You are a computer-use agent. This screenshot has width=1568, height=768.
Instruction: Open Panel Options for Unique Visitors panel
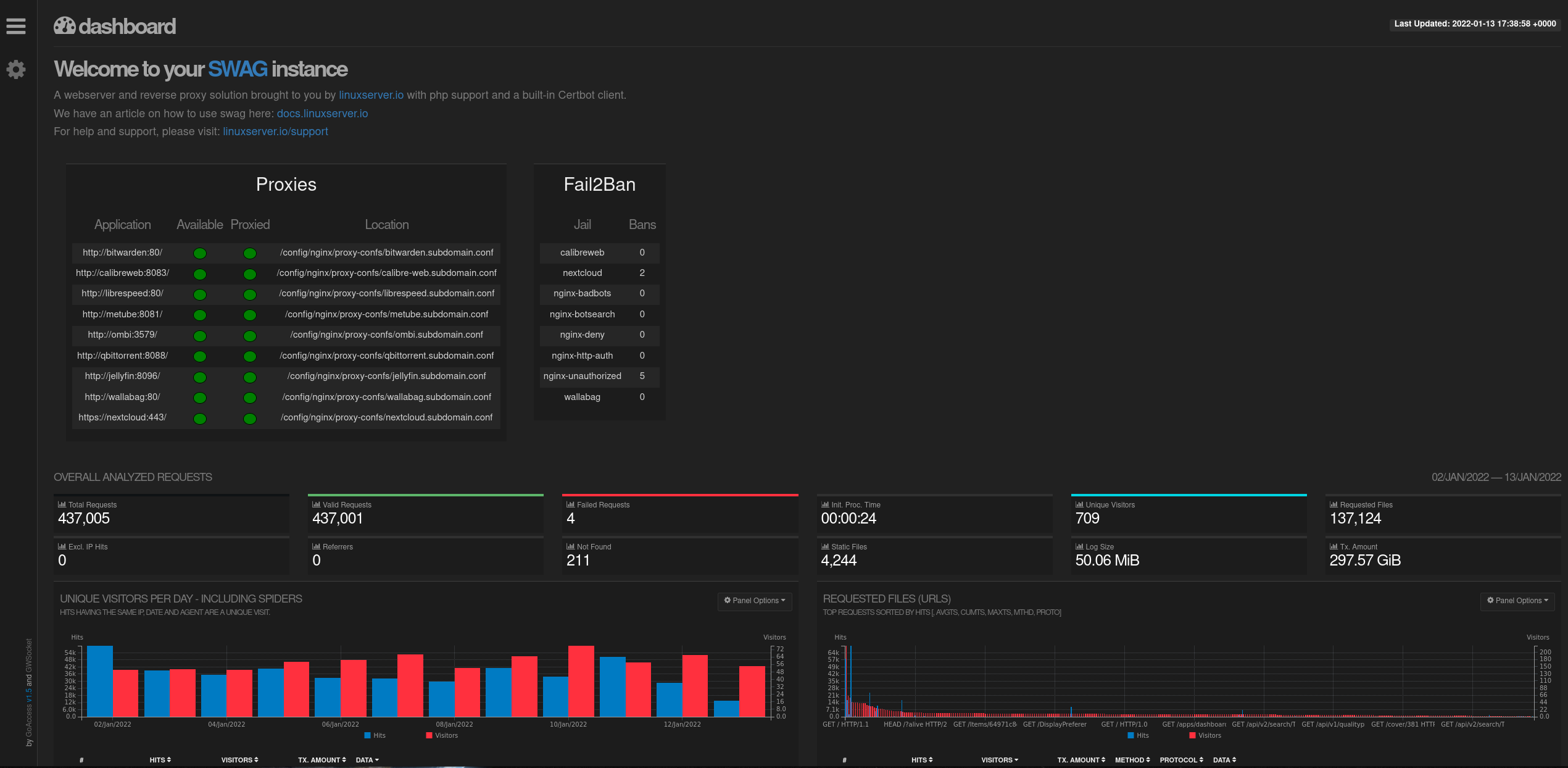pyautogui.click(x=755, y=601)
